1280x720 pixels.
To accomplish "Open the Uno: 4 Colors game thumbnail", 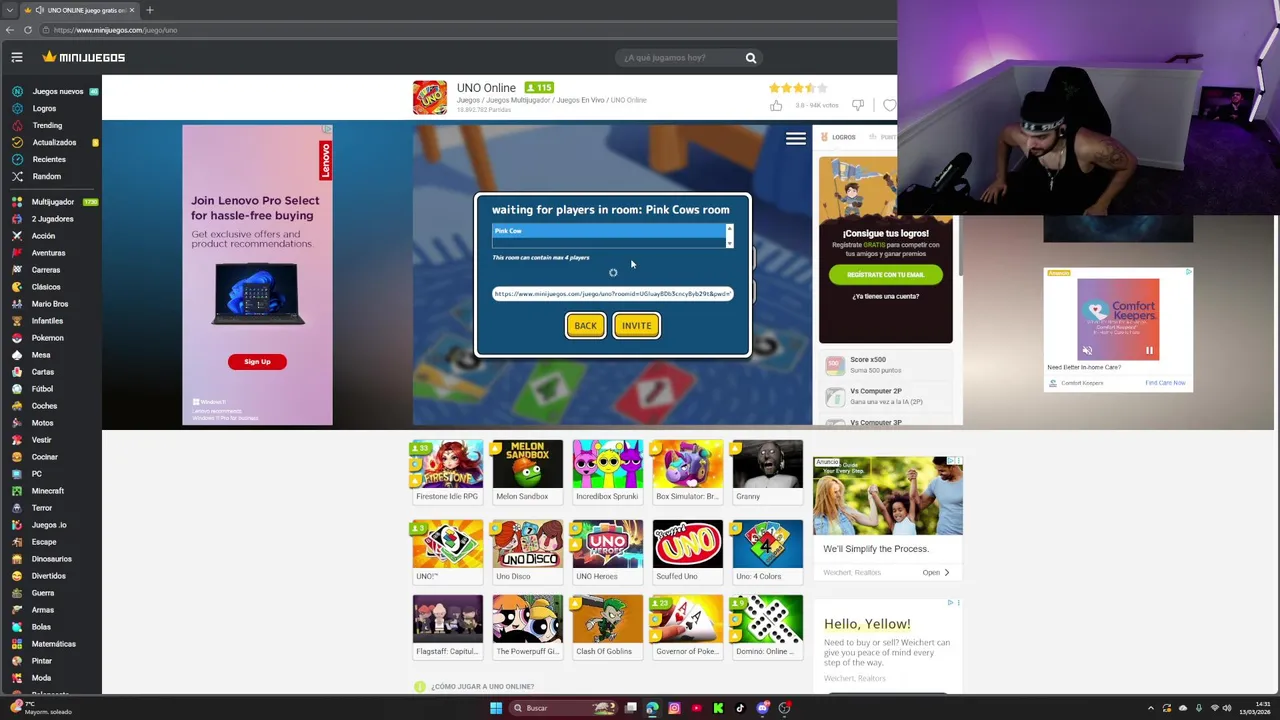I will (767, 551).
